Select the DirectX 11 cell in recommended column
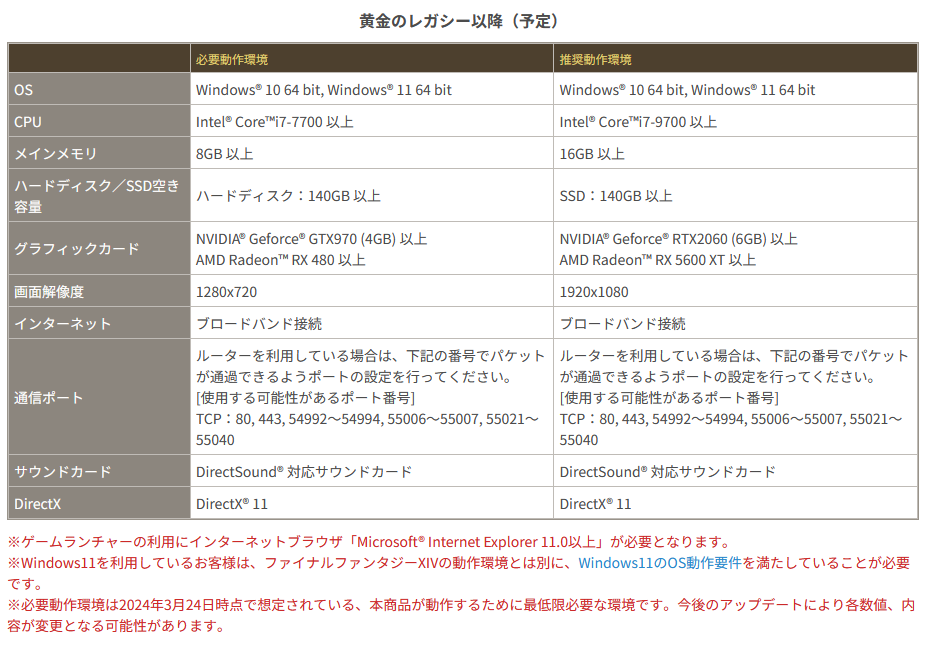The image size is (926, 646). [588, 503]
